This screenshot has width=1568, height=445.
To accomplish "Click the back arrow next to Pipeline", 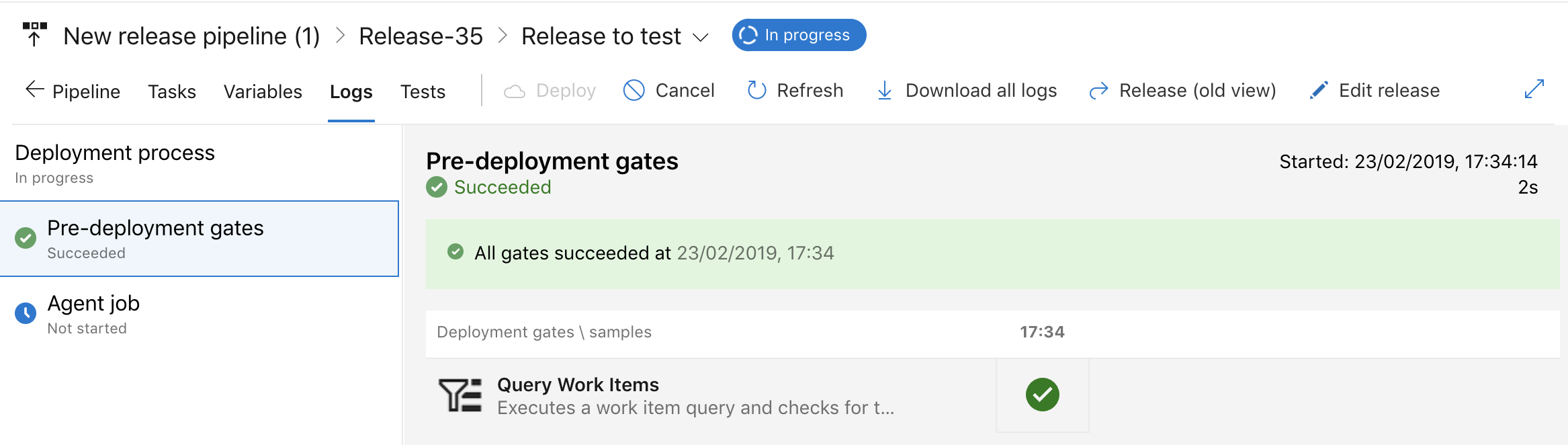I will click(34, 89).
